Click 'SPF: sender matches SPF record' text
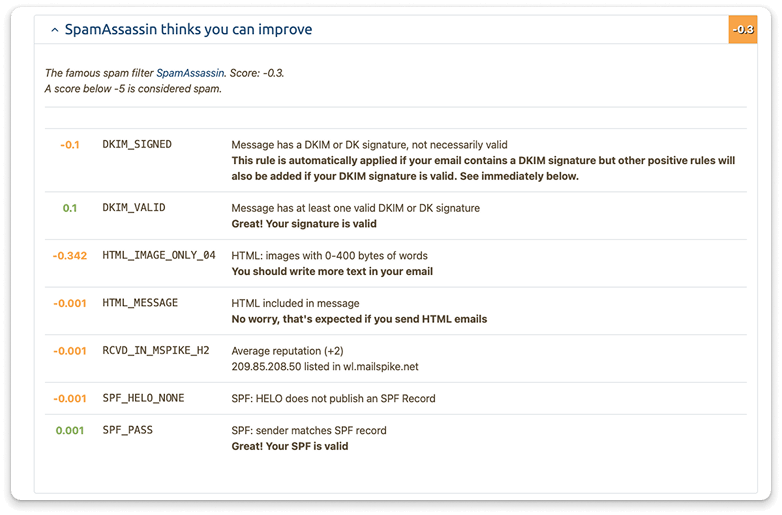The width and height of the screenshot is (782, 515). coord(309,430)
